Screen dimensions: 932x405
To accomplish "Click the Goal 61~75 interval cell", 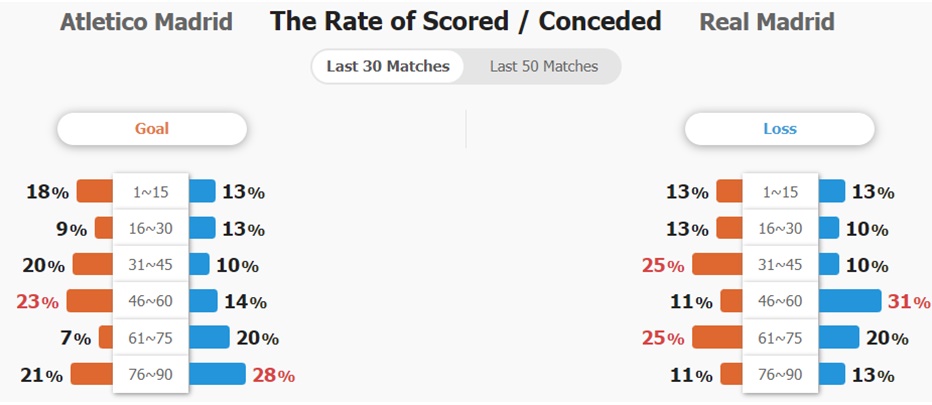I will point(150,338).
